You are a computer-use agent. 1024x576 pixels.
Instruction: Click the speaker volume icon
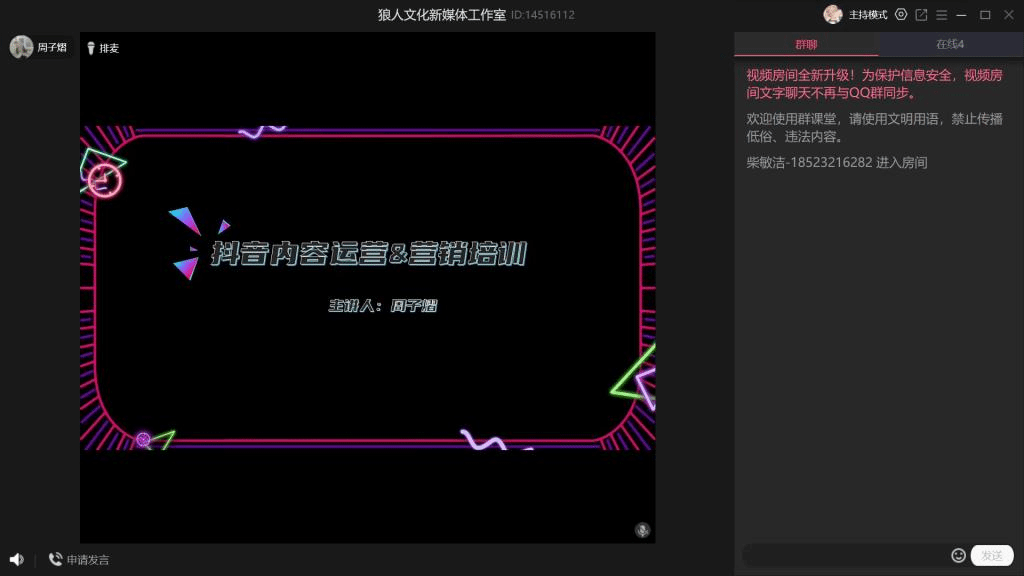pyautogui.click(x=16, y=560)
